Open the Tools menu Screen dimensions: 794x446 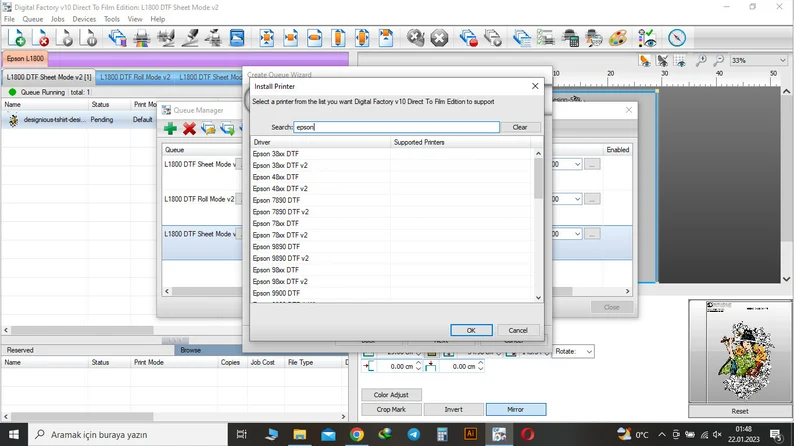(x=112, y=19)
